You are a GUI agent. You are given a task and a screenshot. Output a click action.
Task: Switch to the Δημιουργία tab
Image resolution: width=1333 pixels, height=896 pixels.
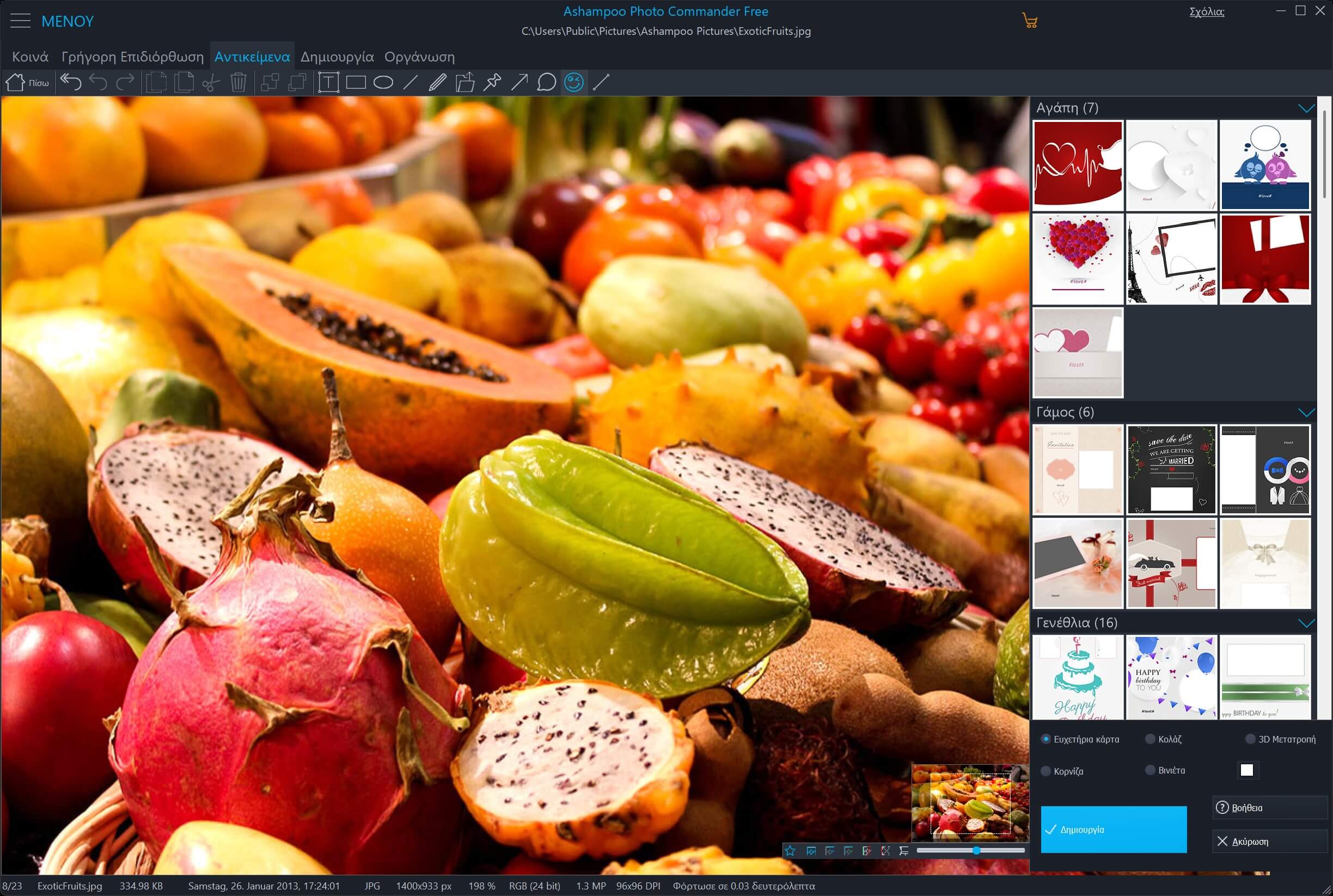click(337, 57)
